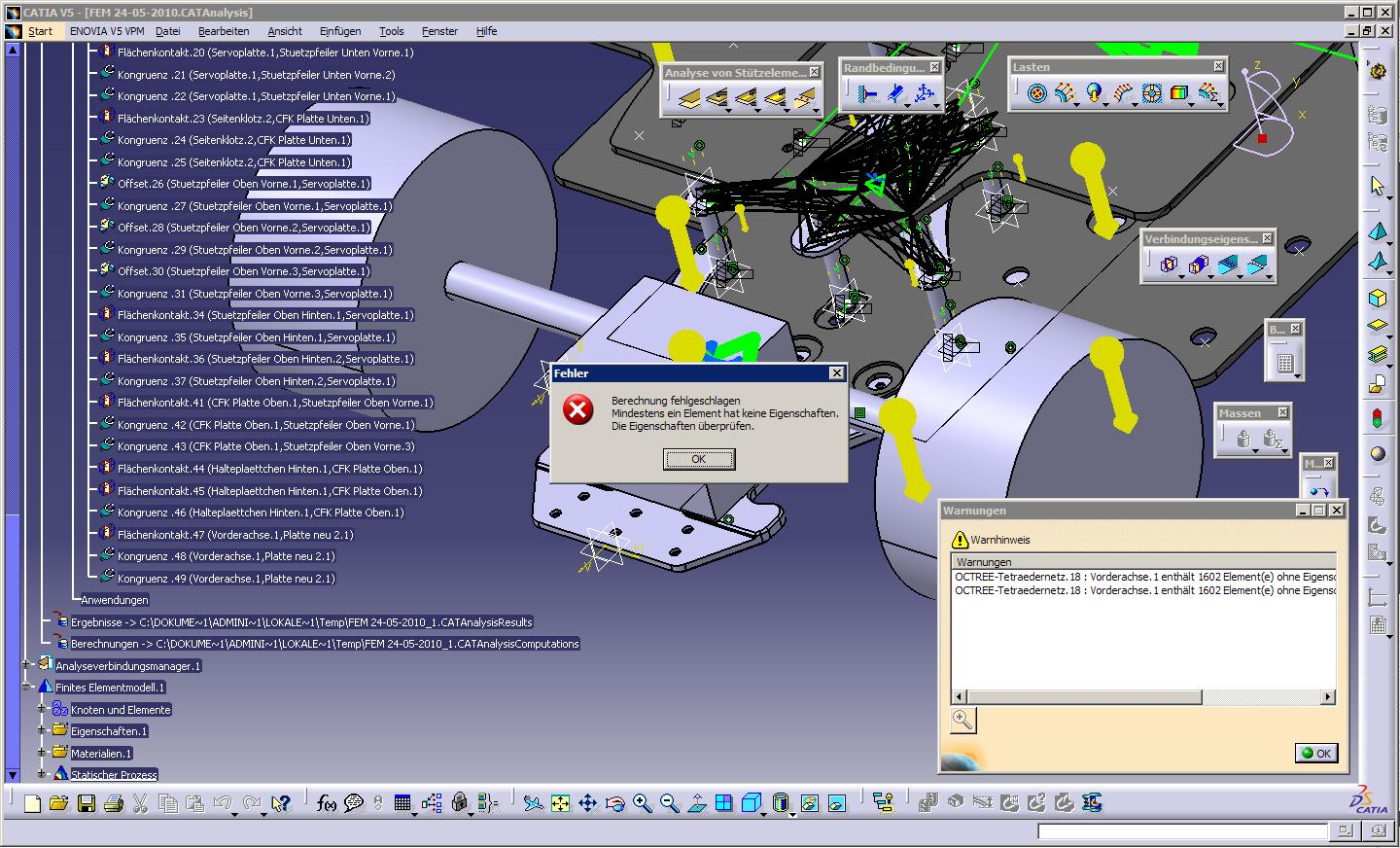Image resolution: width=1400 pixels, height=848 pixels.
Task: Open the Start menu
Action: pos(41,31)
